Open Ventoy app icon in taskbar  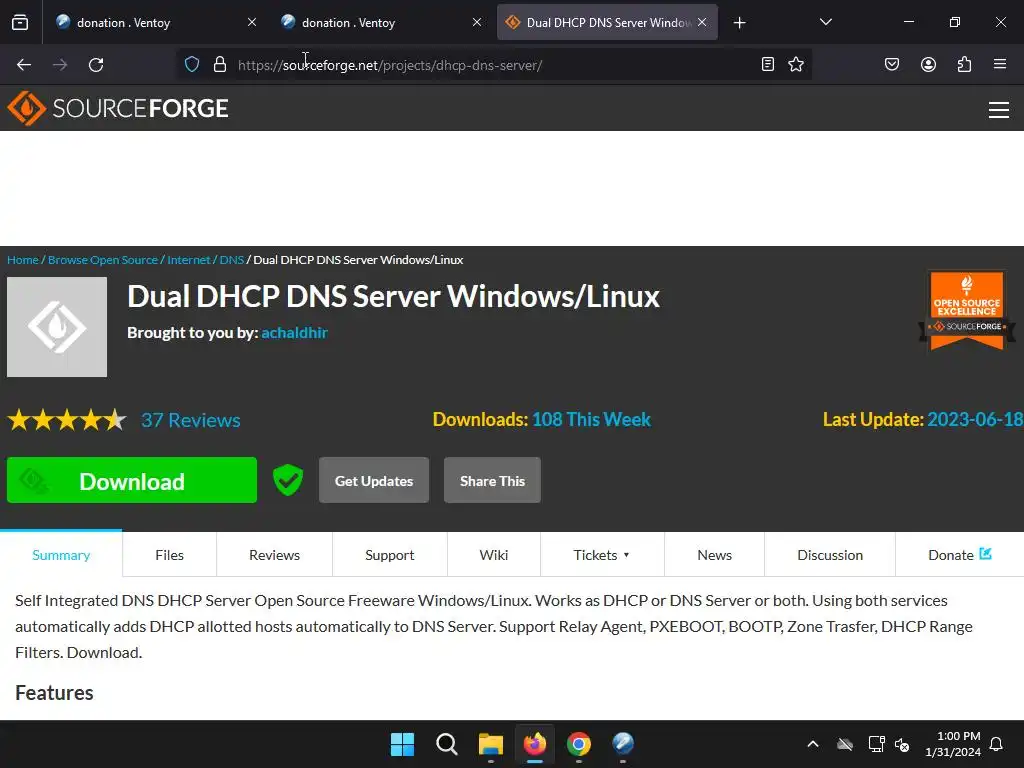click(x=623, y=744)
